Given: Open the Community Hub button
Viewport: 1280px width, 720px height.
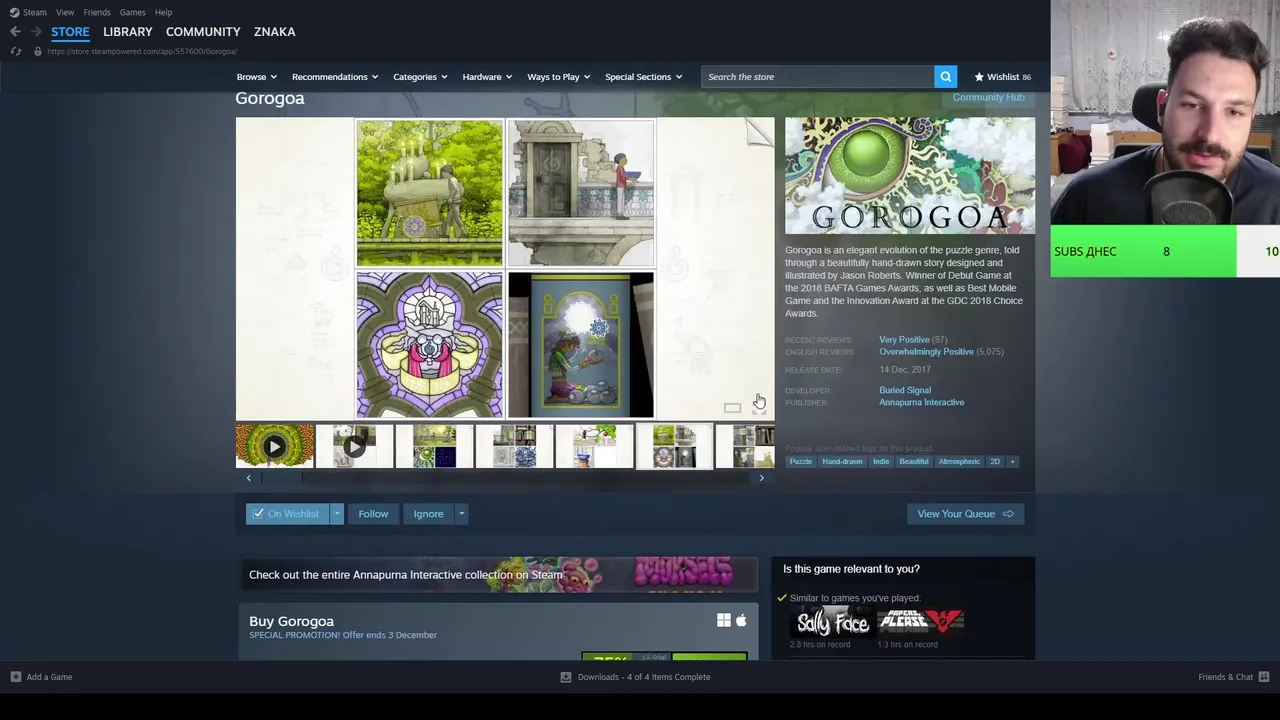Looking at the screenshot, I should pos(988,98).
